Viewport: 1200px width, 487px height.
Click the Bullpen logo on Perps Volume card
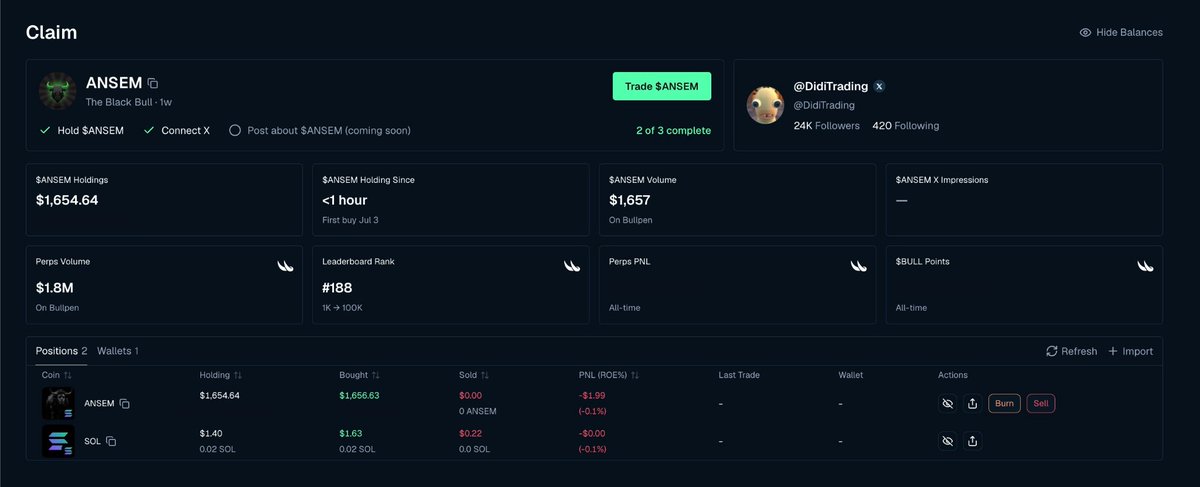(x=285, y=266)
